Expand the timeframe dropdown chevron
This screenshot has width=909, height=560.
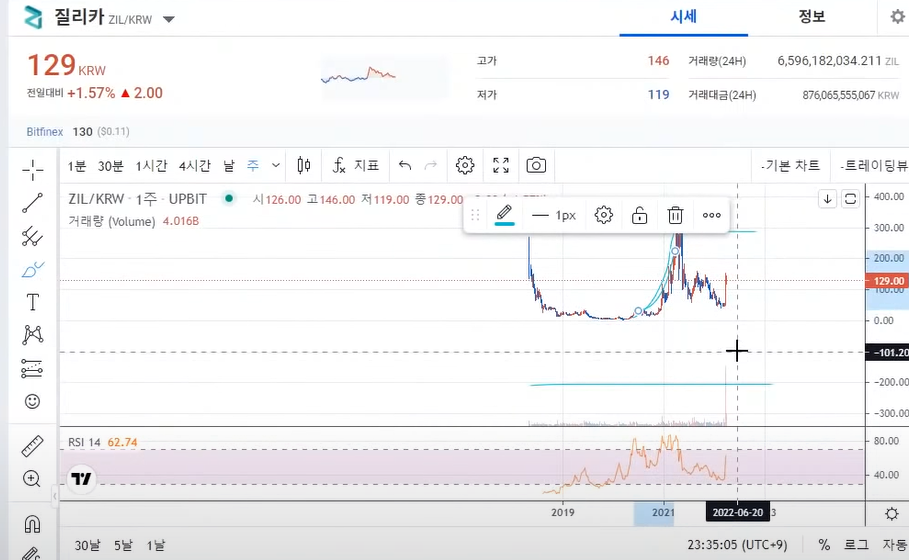276,166
